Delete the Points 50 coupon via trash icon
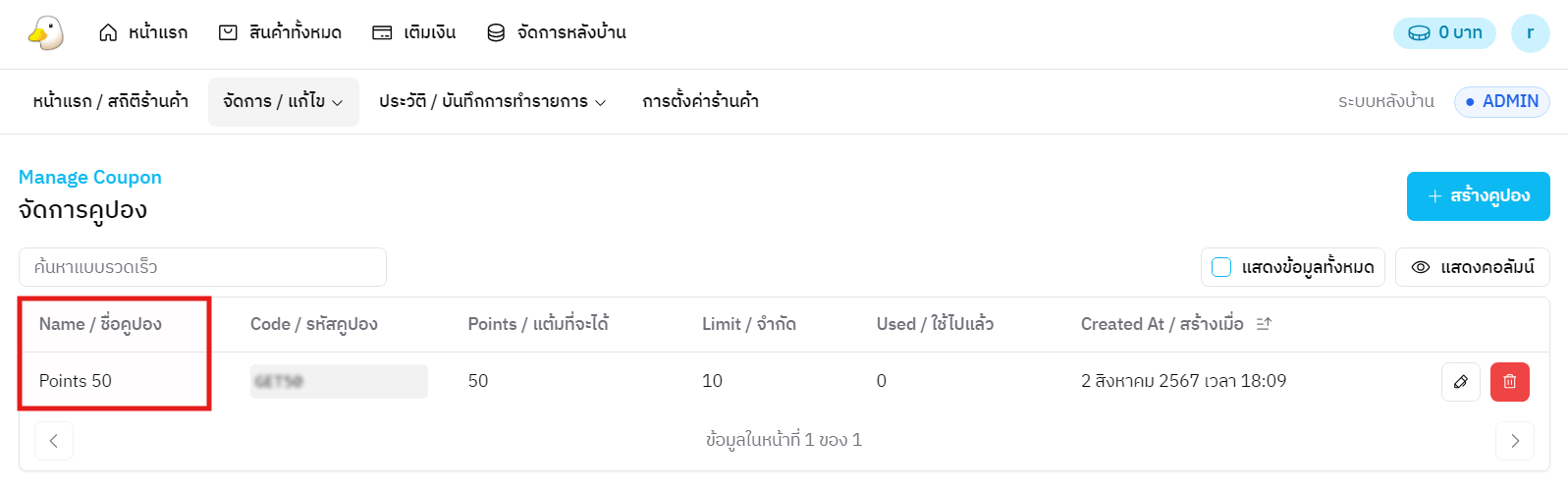This screenshot has width=1568, height=490. coord(1509,382)
